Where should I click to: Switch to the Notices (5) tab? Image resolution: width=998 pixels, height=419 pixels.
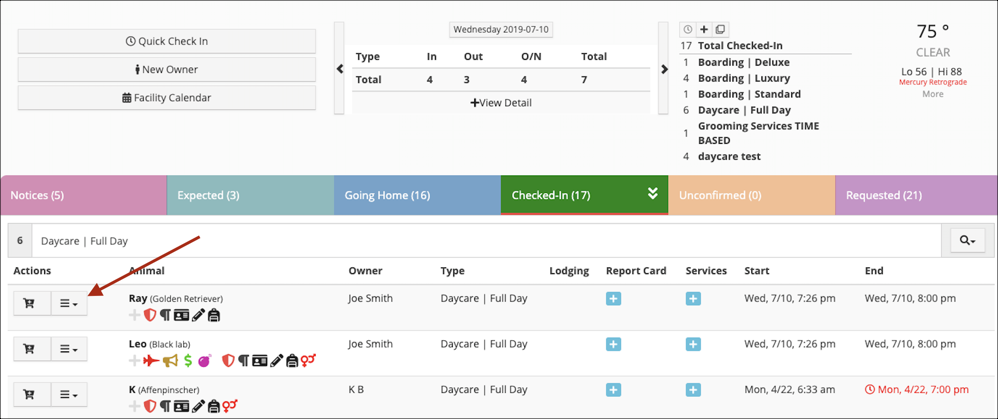pyautogui.click(x=84, y=195)
